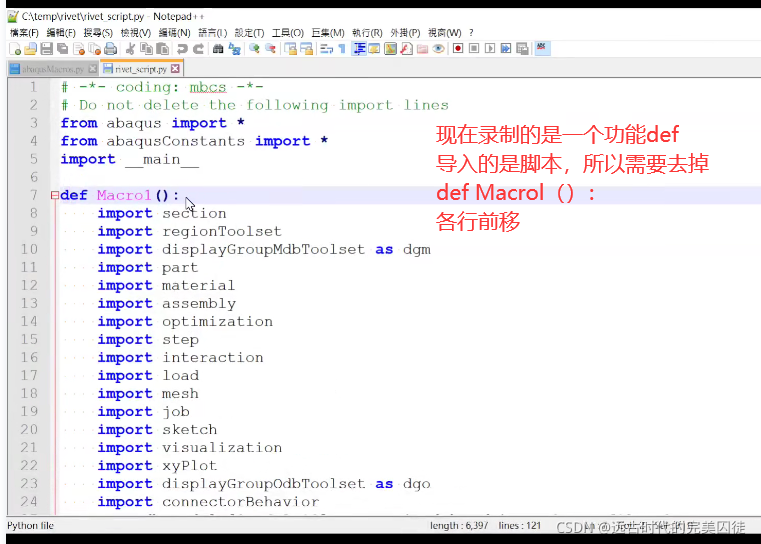Click the Close All toolbar icon
Image resolution: width=761 pixels, height=544 pixels.
[95, 49]
